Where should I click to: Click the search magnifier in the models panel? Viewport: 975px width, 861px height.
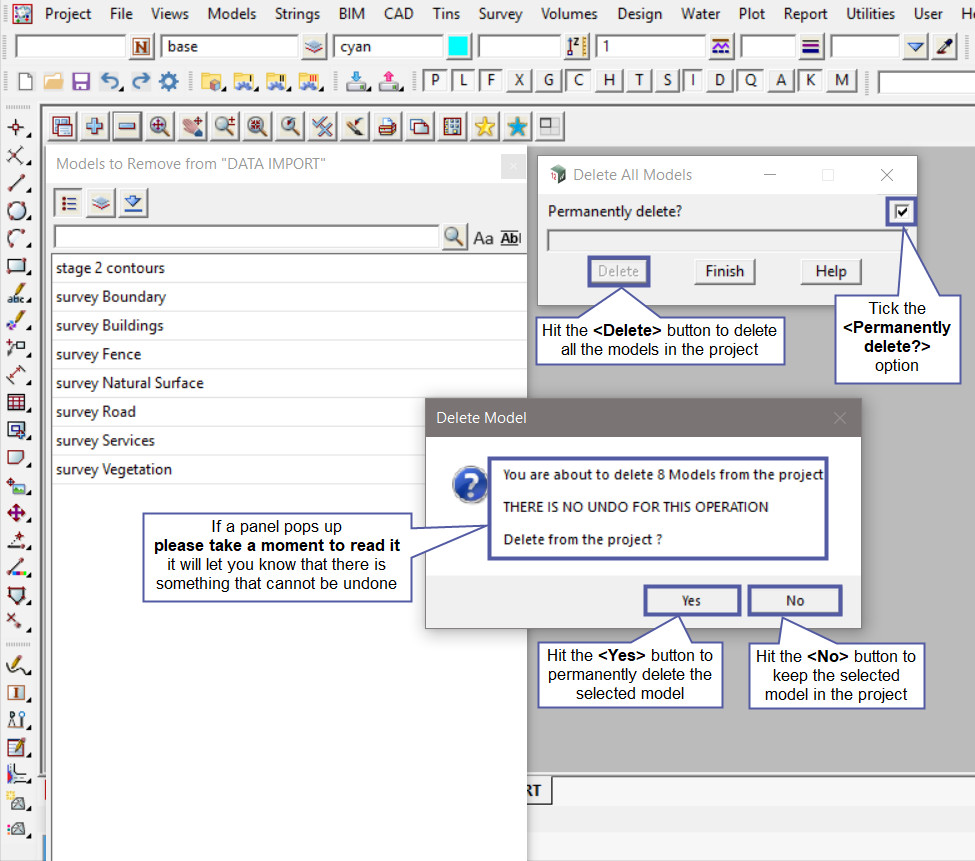coord(454,237)
